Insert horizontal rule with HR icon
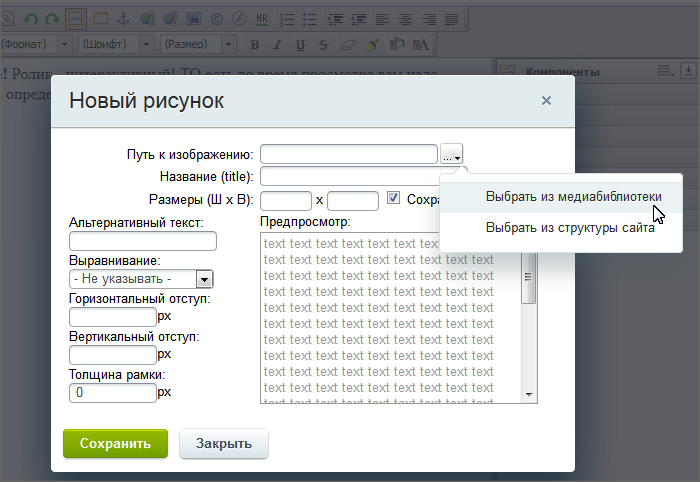 (262, 19)
